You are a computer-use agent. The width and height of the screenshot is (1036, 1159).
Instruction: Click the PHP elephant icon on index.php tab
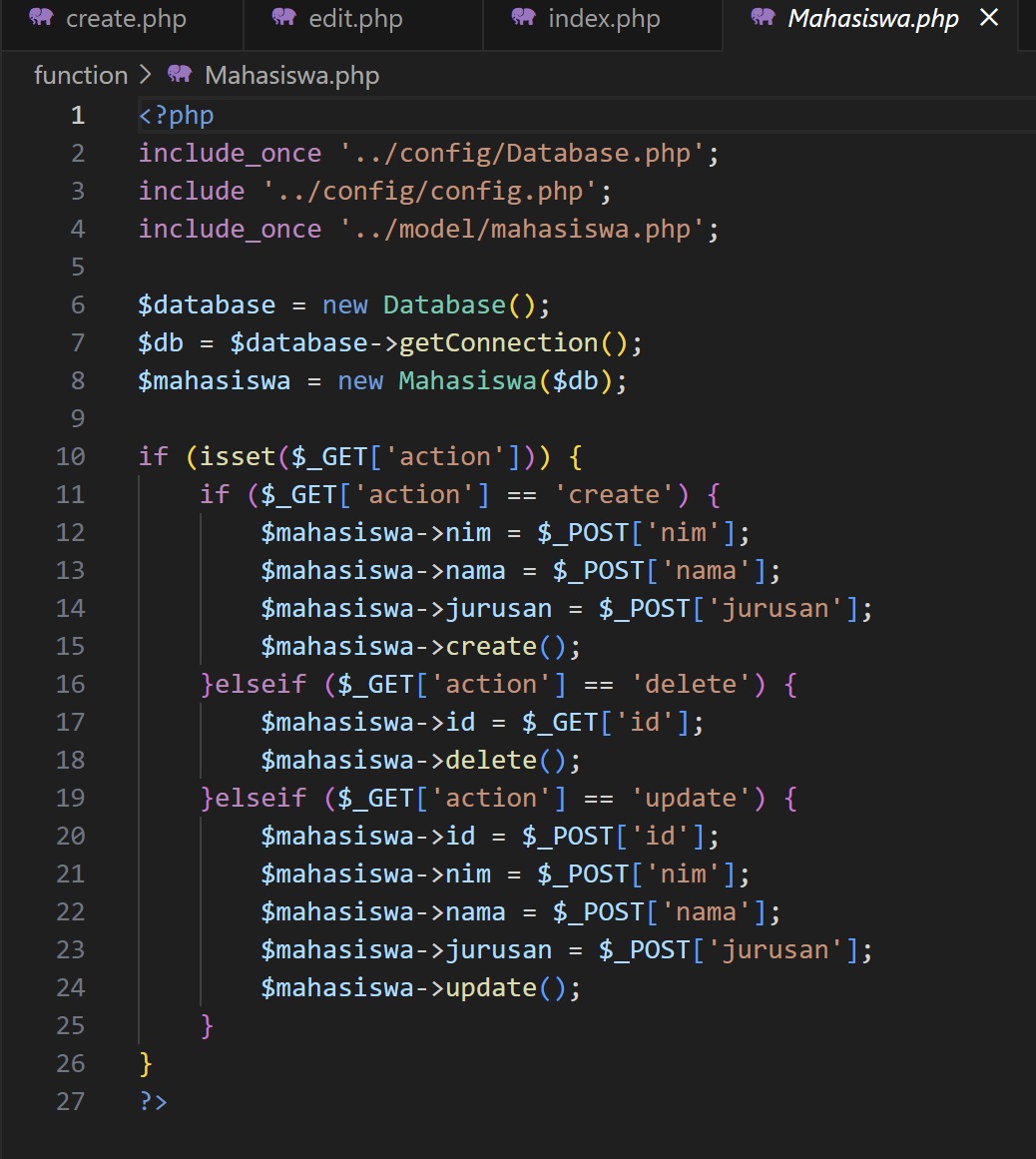[x=523, y=18]
